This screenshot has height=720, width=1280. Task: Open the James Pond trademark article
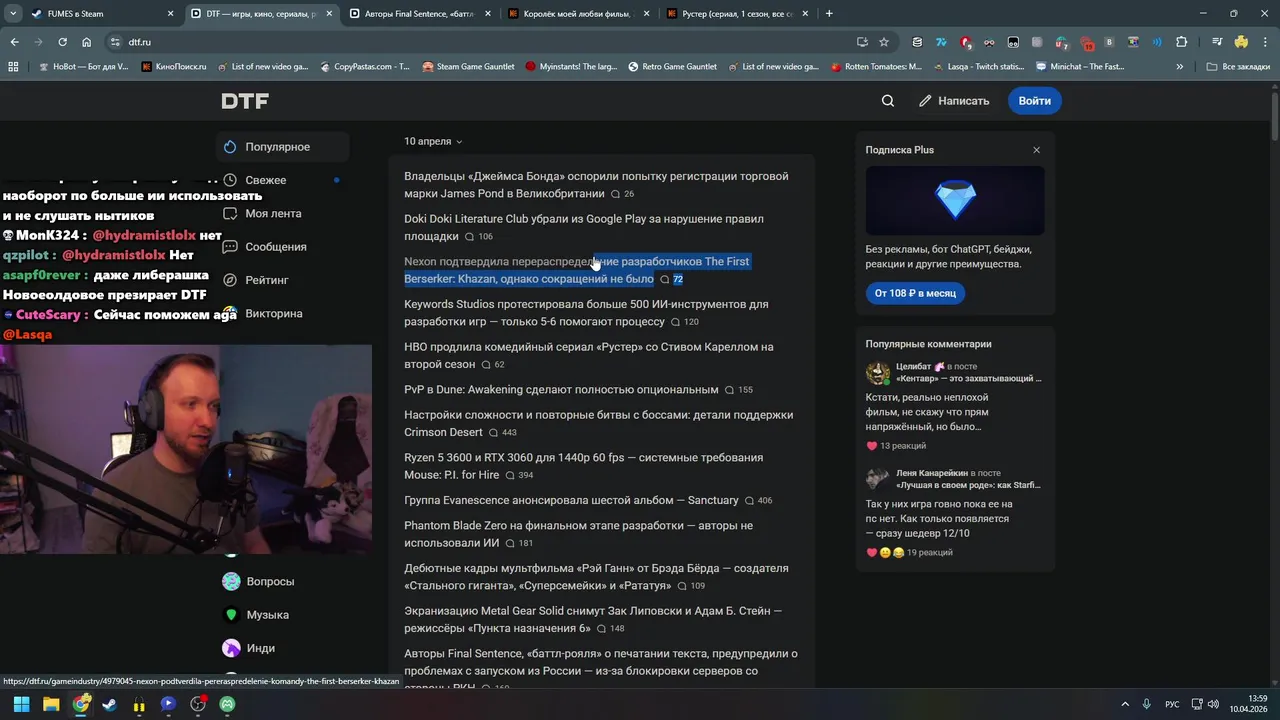click(x=596, y=185)
